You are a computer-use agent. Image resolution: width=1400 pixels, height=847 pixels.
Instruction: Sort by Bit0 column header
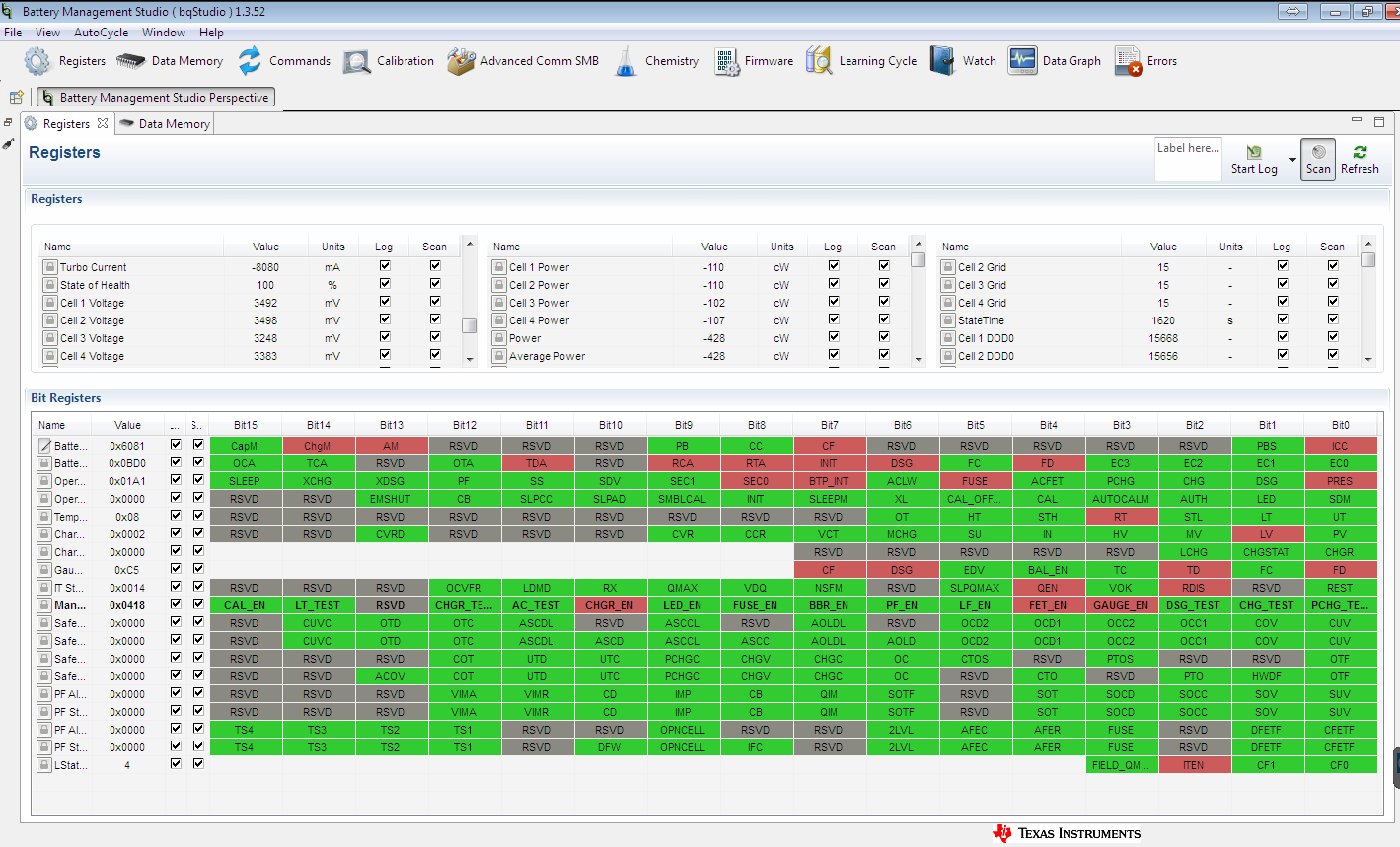click(x=1340, y=425)
